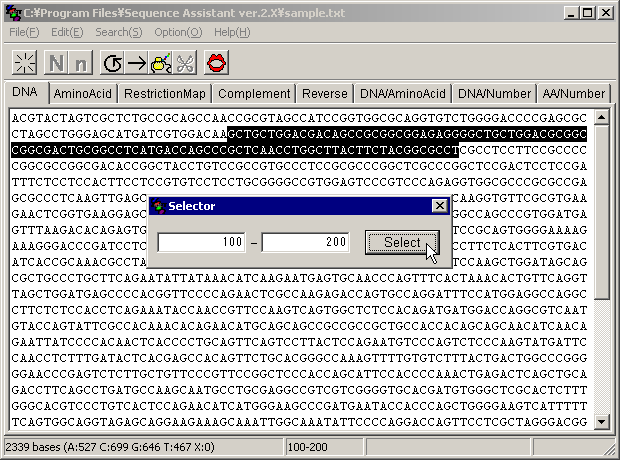
Task: Click the Select button in Selector dialog
Action: click(402, 242)
